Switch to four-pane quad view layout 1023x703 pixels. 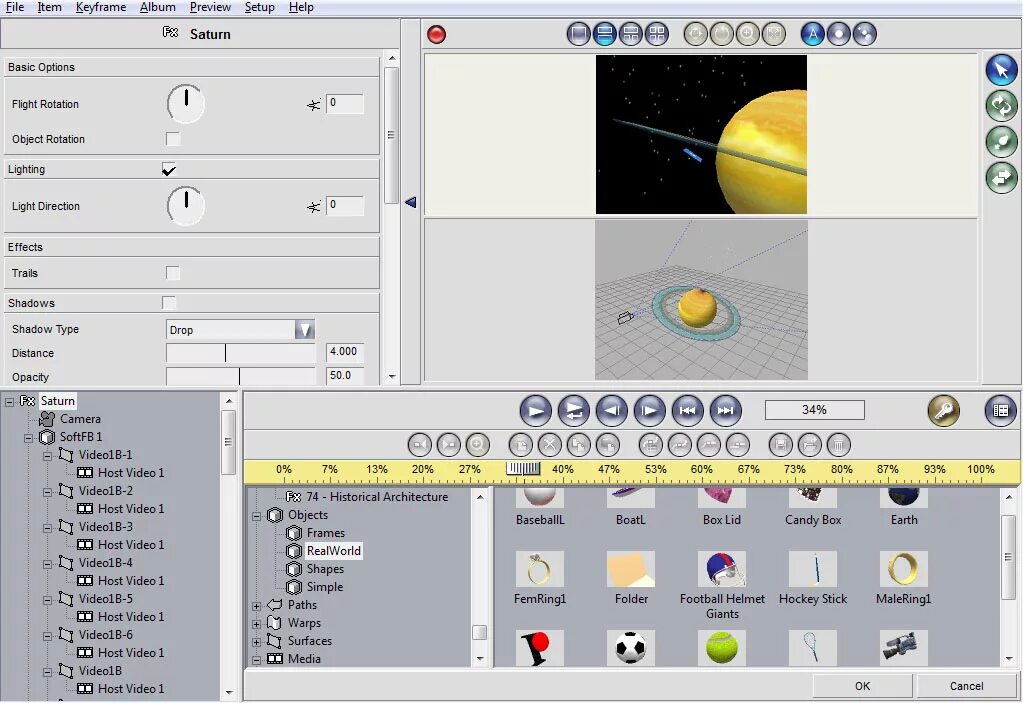(x=657, y=34)
